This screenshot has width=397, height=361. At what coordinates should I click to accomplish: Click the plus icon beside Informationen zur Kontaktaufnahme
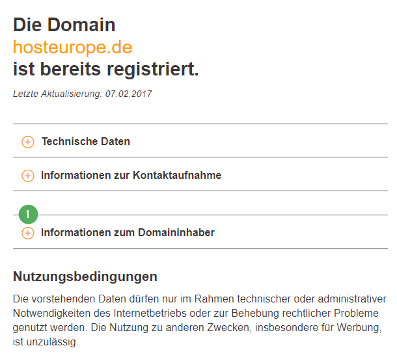(x=28, y=176)
